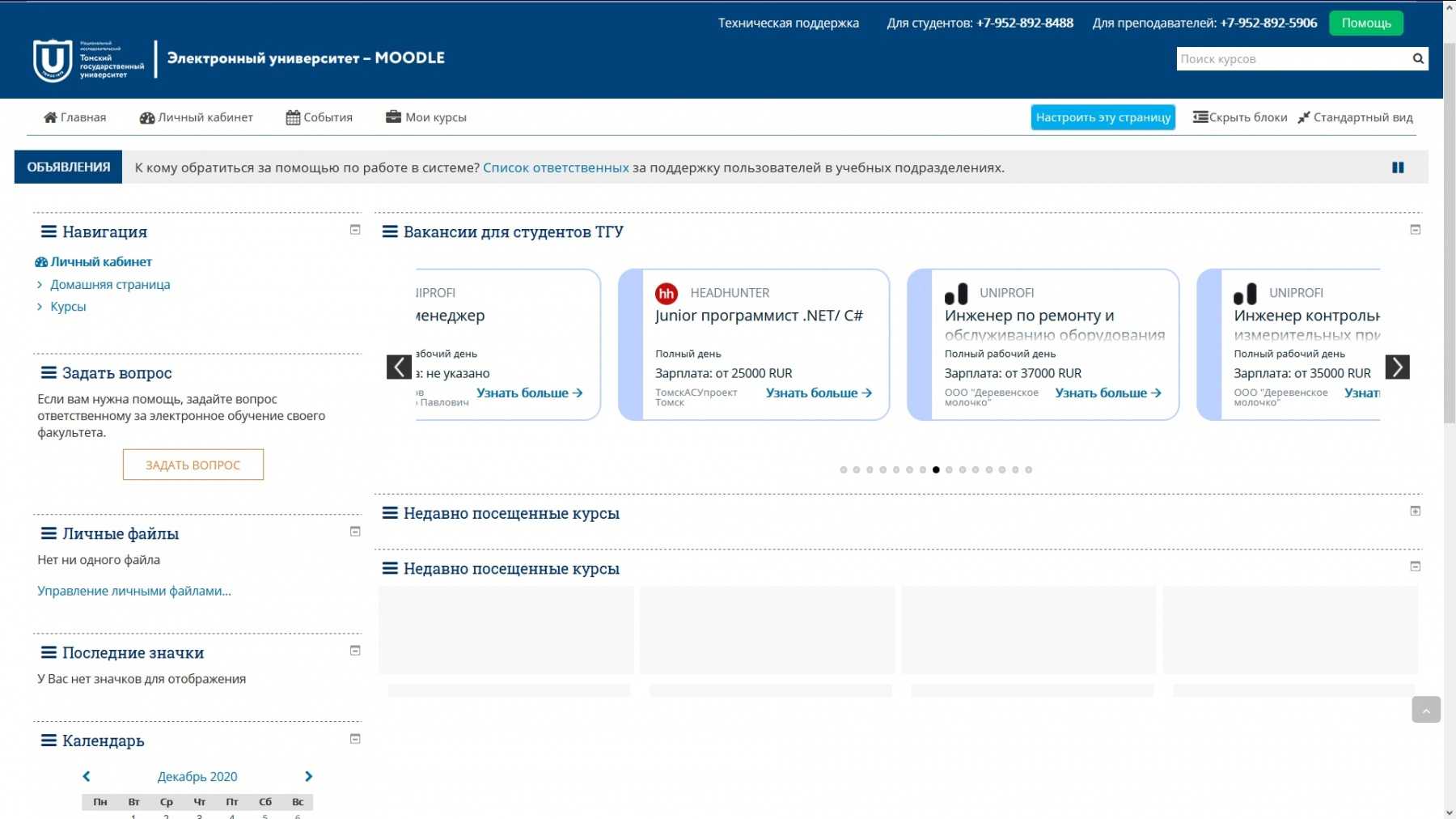Click ЗАДАТЬ ВОПРОС button
This screenshot has width=1456, height=819.
tap(193, 465)
